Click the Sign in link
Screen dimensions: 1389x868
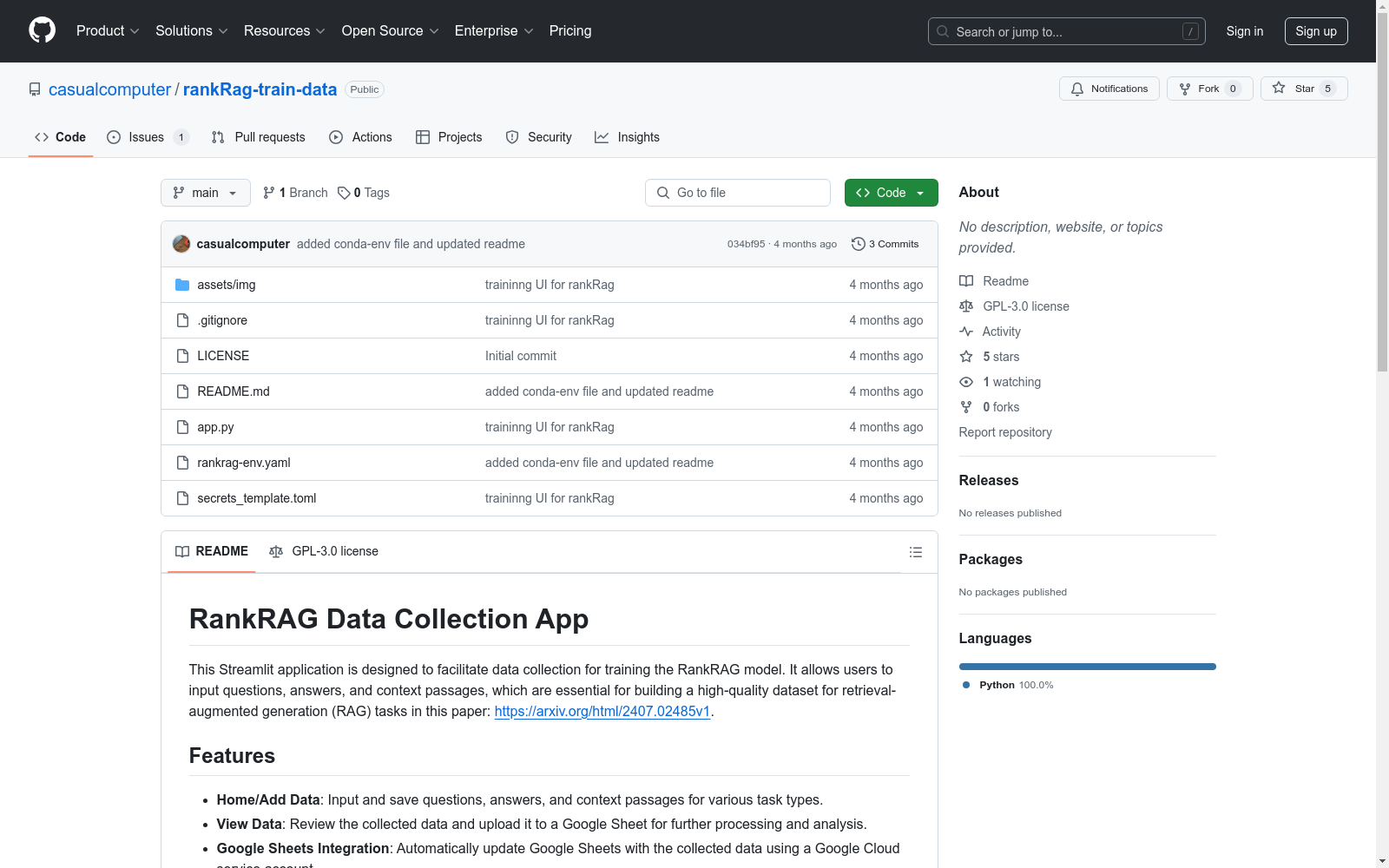pyautogui.click(x=1245, y=31)
